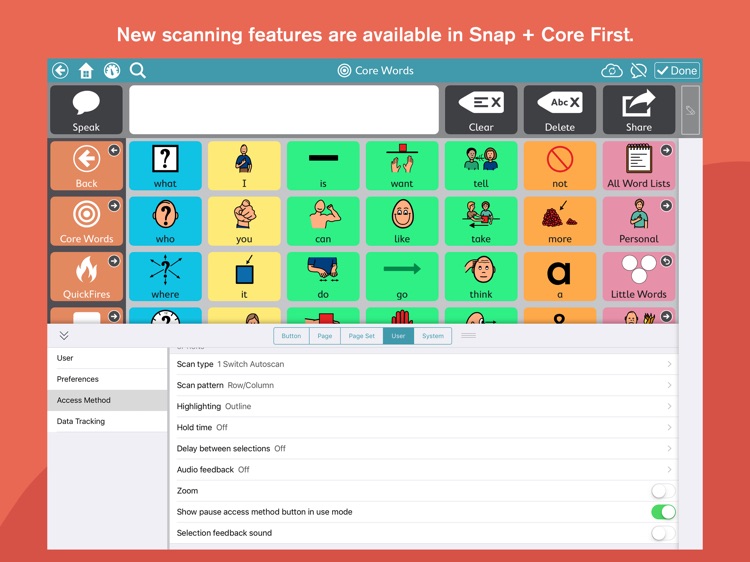Select the letter 'a' tile

pos(560,277)
